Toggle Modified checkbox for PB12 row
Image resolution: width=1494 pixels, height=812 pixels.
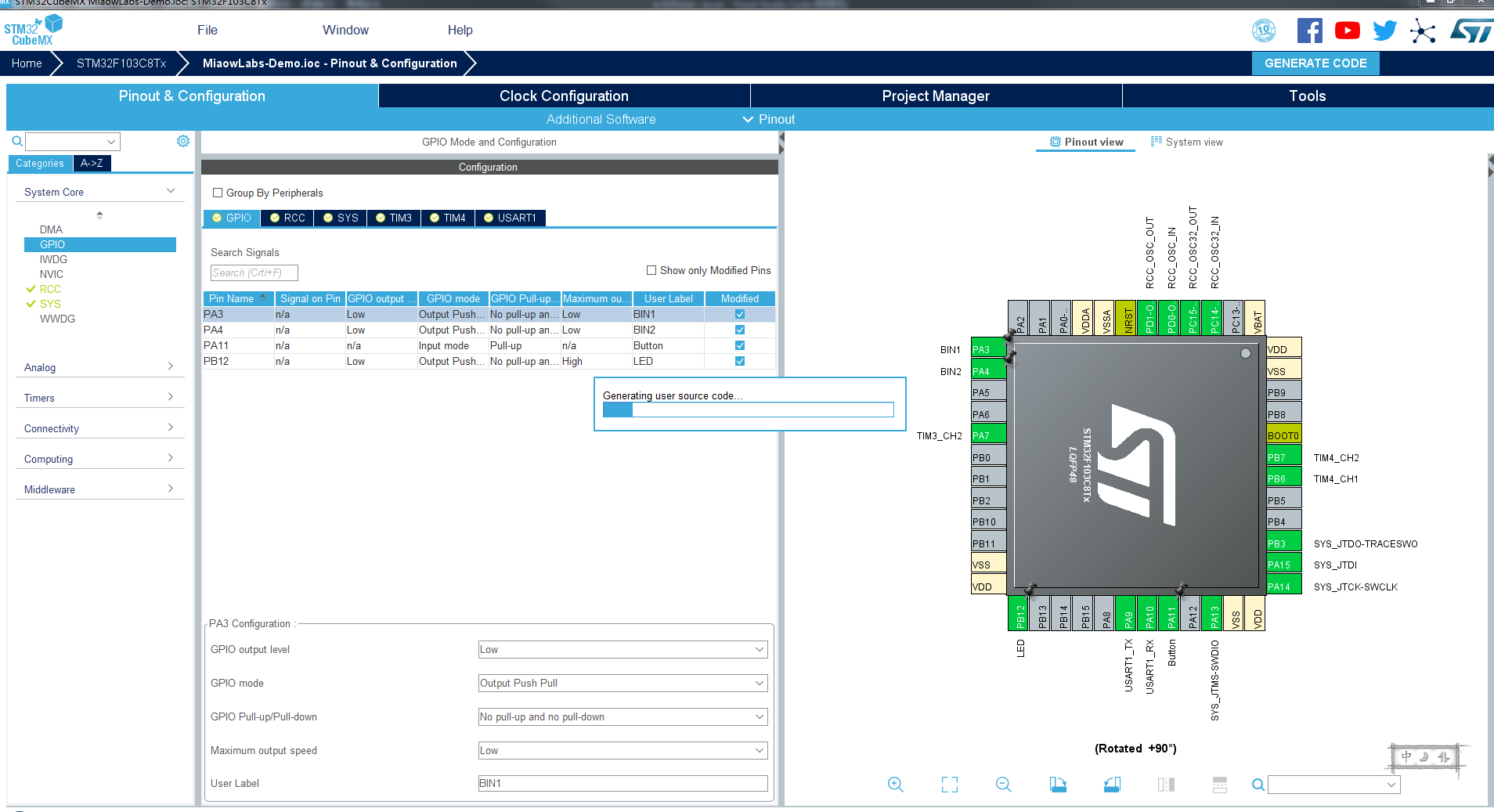coord(740,361)
